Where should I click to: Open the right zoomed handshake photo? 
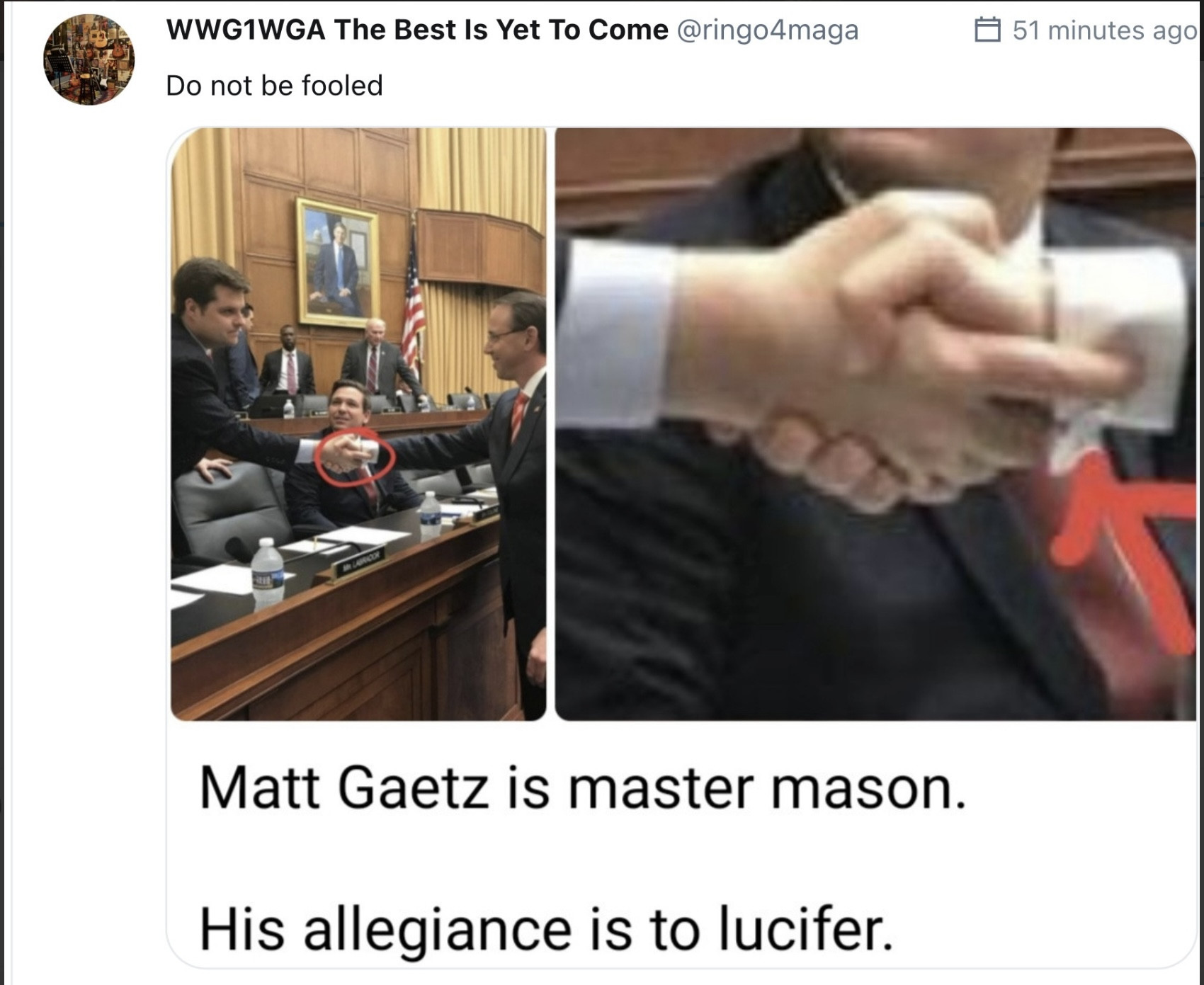click(x=875, y=424)
